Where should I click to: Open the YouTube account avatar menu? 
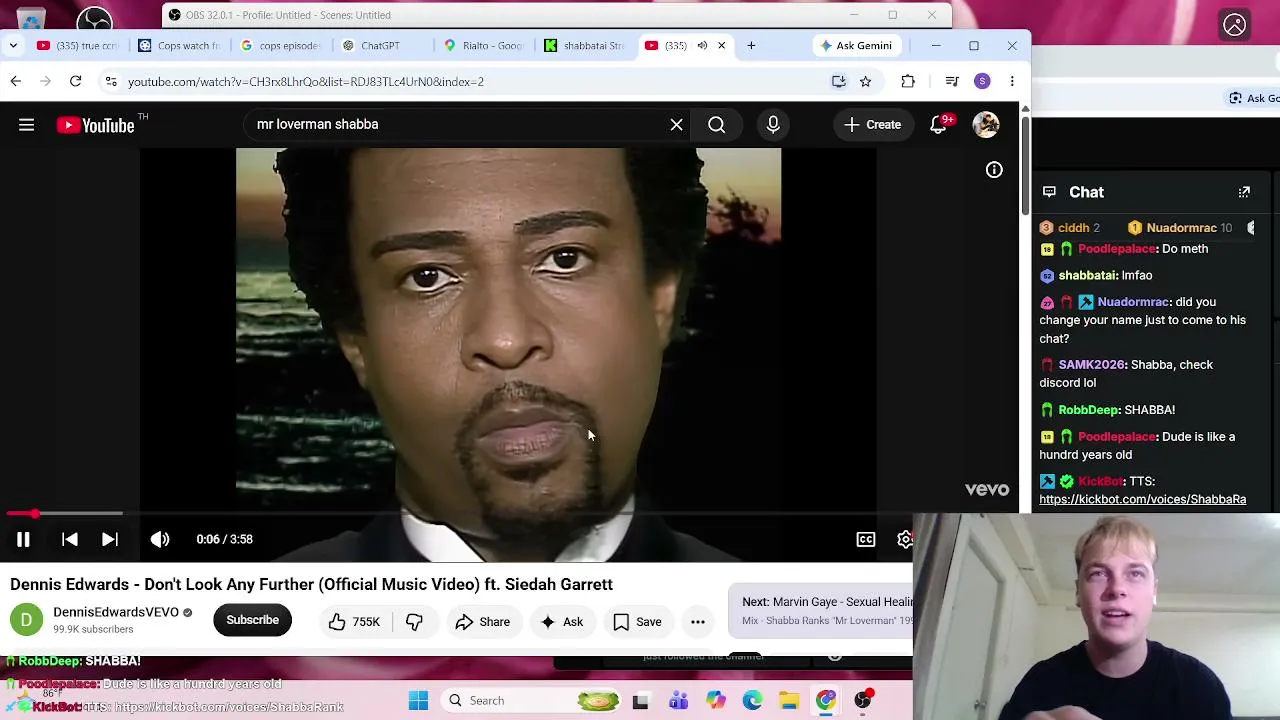click(x=986, y=125)
